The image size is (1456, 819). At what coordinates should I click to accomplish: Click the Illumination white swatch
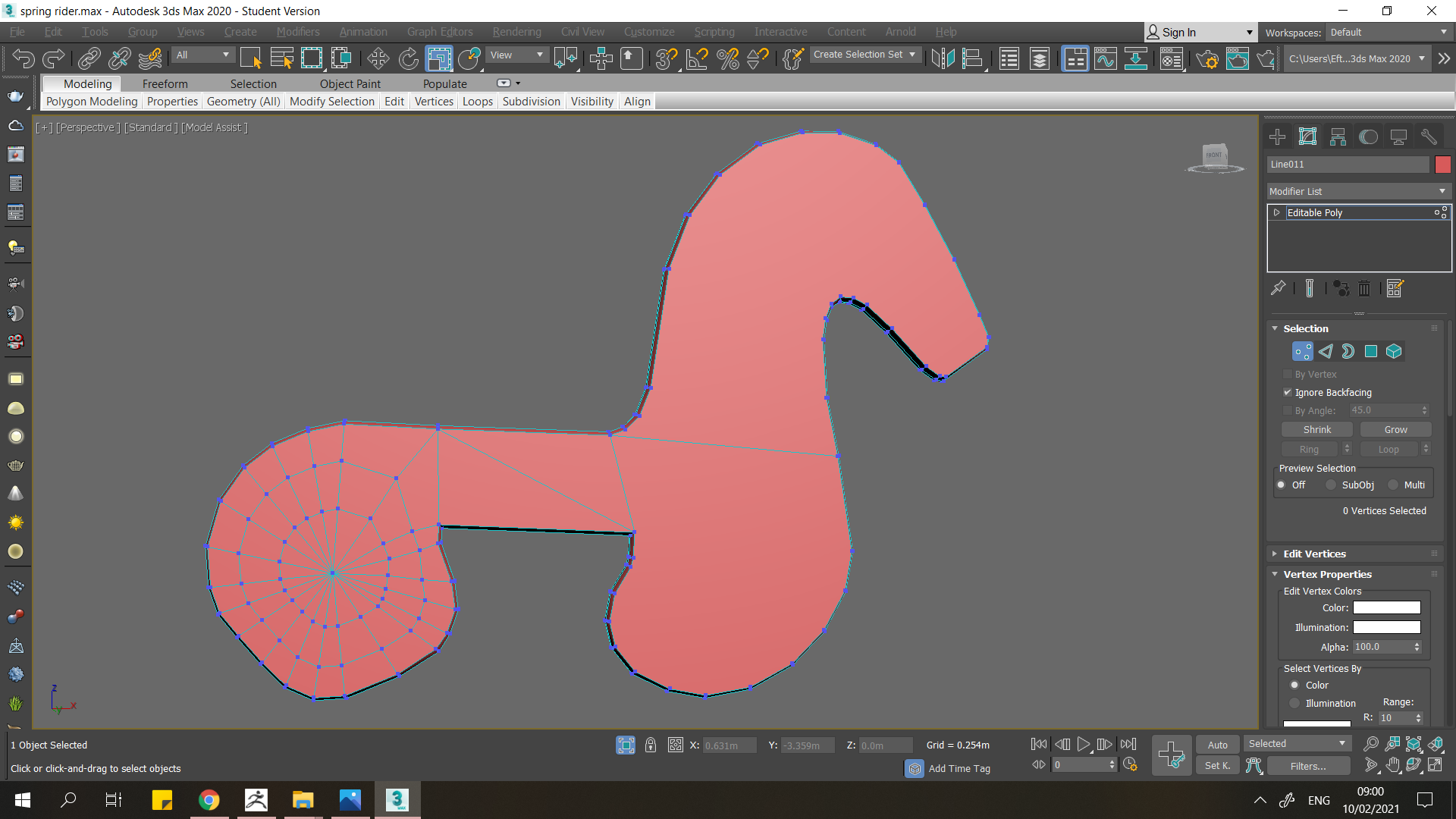(1386, 628)
